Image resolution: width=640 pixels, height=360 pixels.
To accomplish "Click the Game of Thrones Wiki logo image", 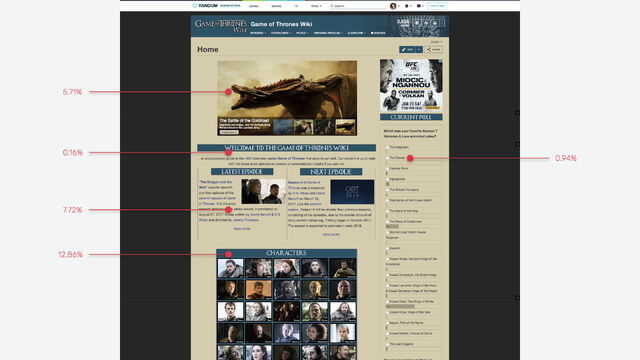I will click(220, 26).
